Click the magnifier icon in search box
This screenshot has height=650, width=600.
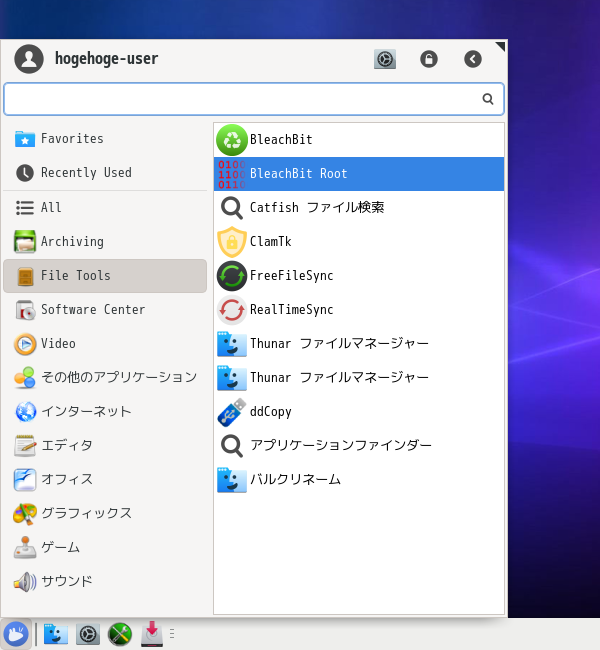point(488,99)
